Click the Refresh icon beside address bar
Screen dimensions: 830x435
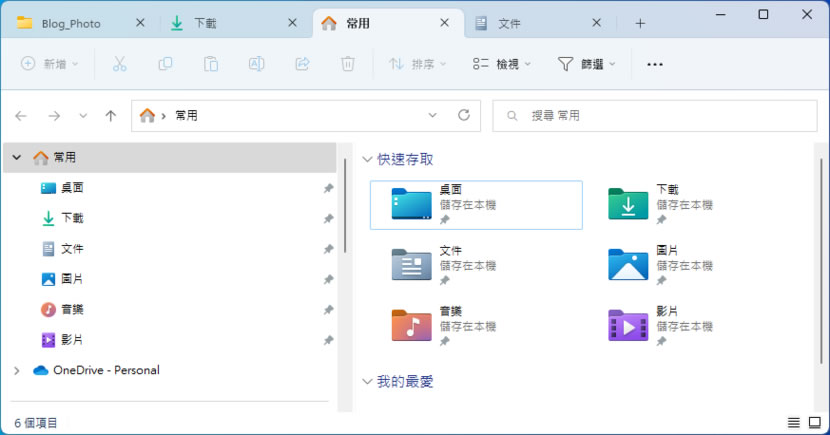pos(463,115)
